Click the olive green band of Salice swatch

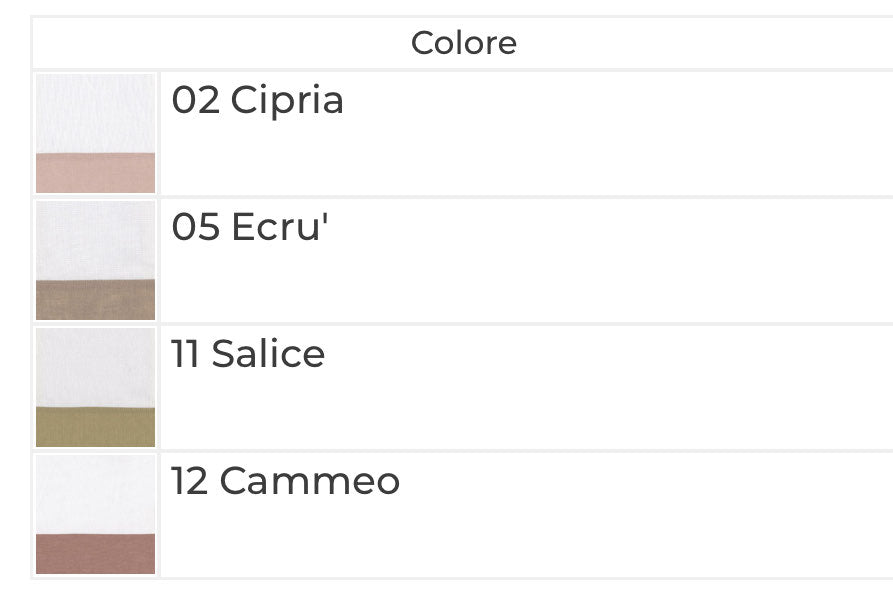[x=95, y=427]
